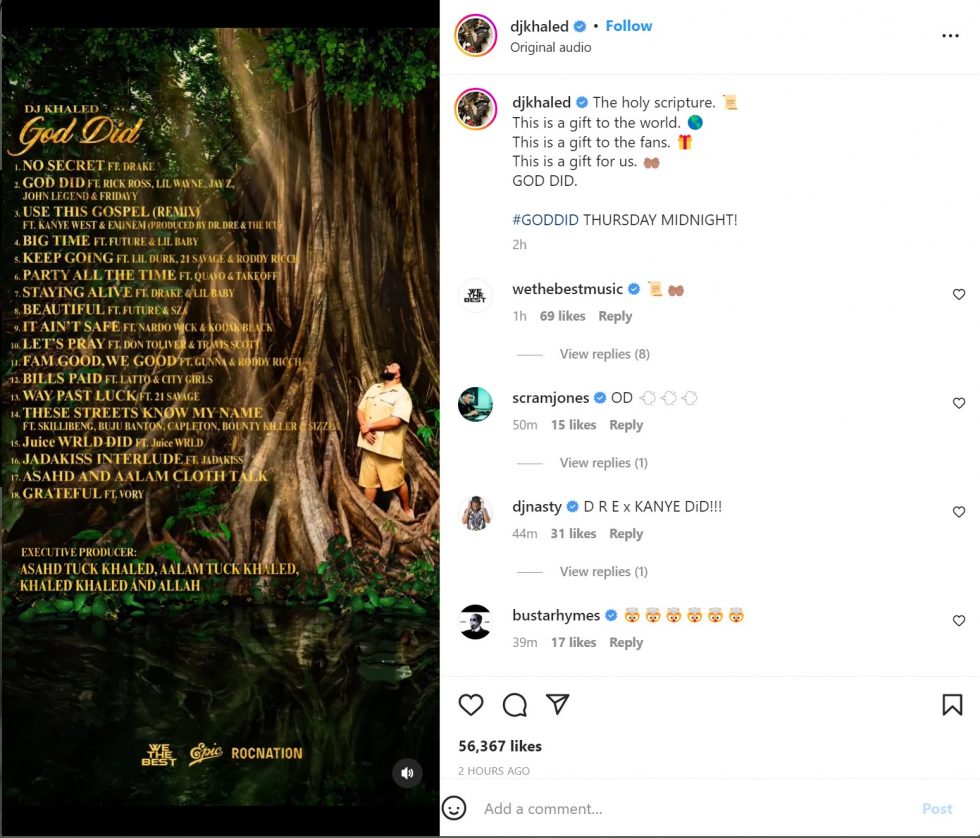Image resolution: width=980 pixels, height=838 pixels.
Task: Click Add a comment field
Action: (694, 809)
